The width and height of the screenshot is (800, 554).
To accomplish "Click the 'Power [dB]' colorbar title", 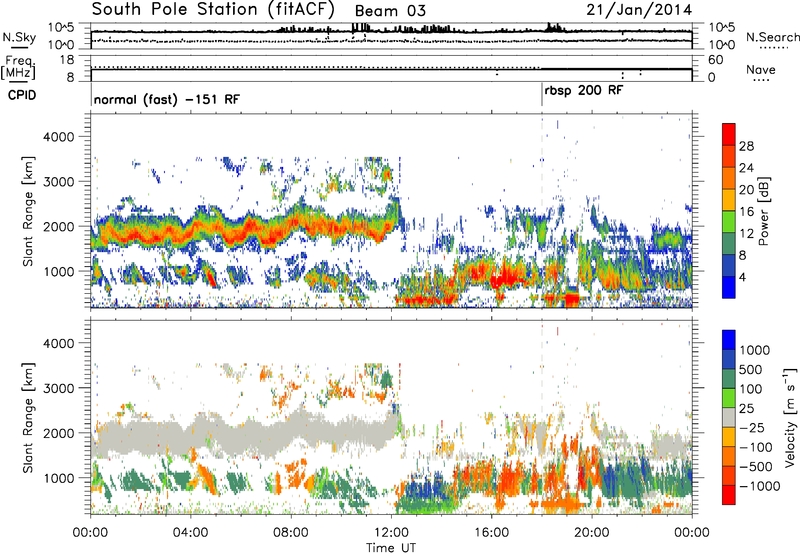I will pyautogui.click(x=763, y=212).
